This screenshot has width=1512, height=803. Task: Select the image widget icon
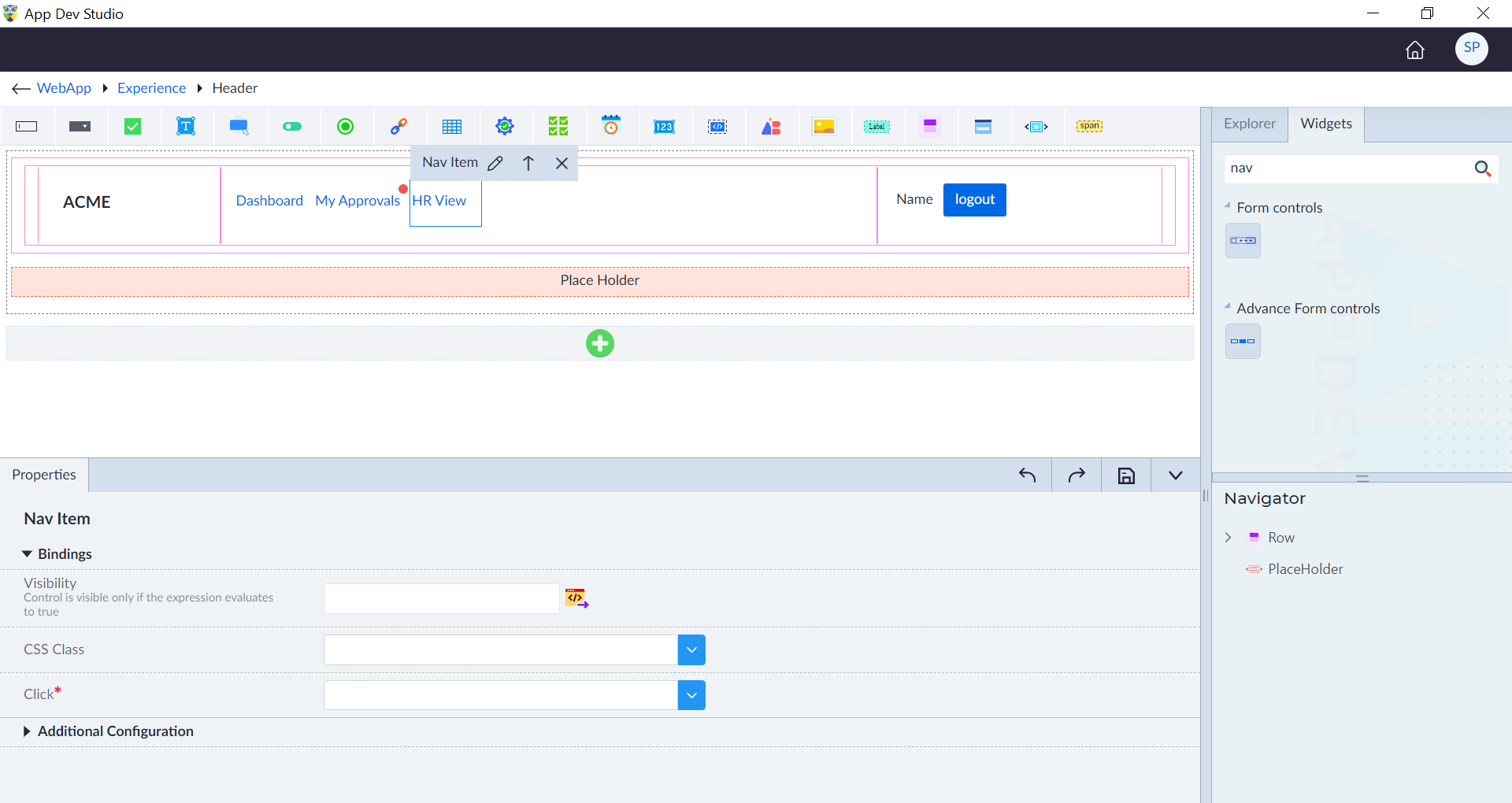point(824,127)
